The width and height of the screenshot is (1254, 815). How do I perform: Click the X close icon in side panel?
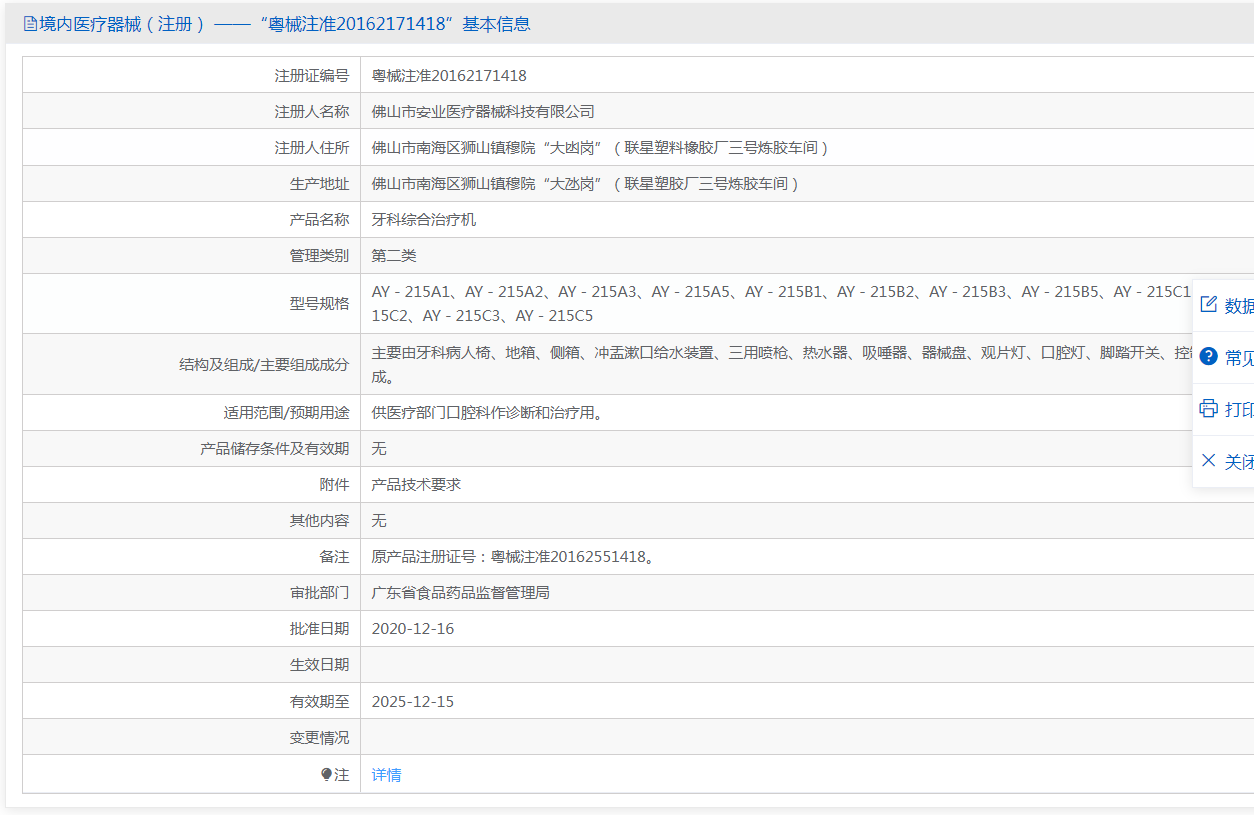tap(1208, 461)
